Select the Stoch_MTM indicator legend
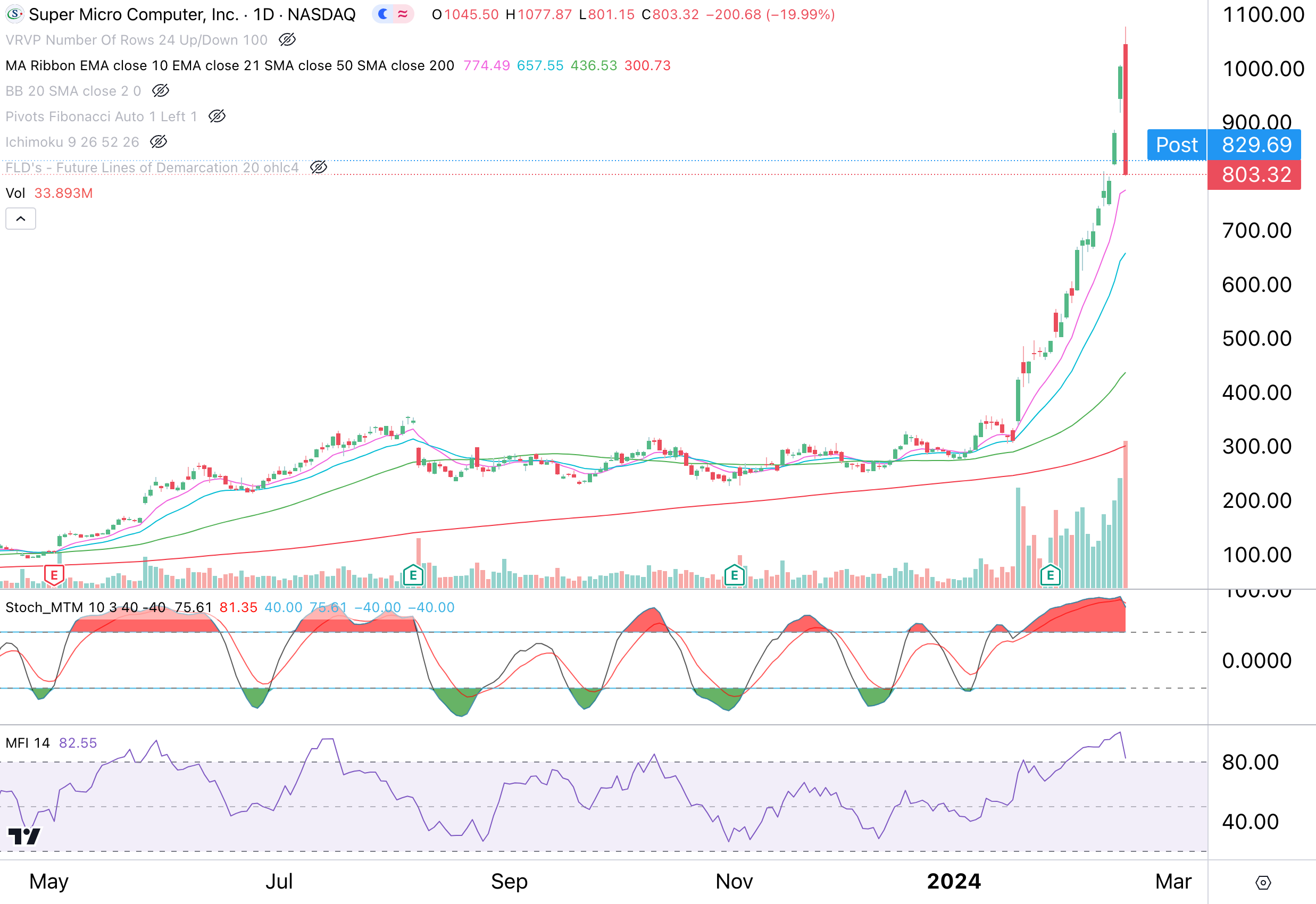Screen dimensions: 1316x904 point(86,607)
